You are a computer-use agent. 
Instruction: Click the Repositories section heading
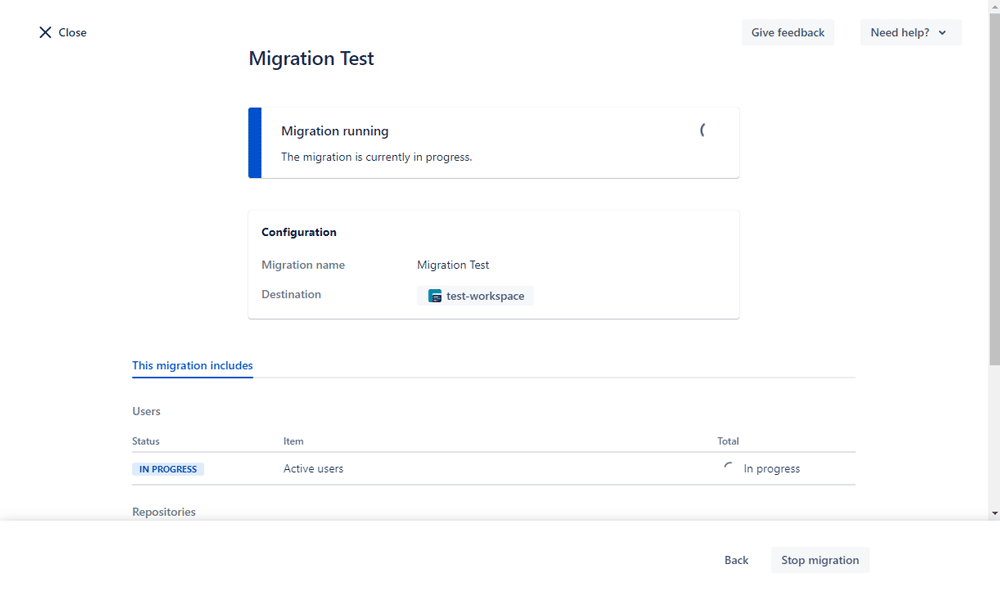[164, 512]
